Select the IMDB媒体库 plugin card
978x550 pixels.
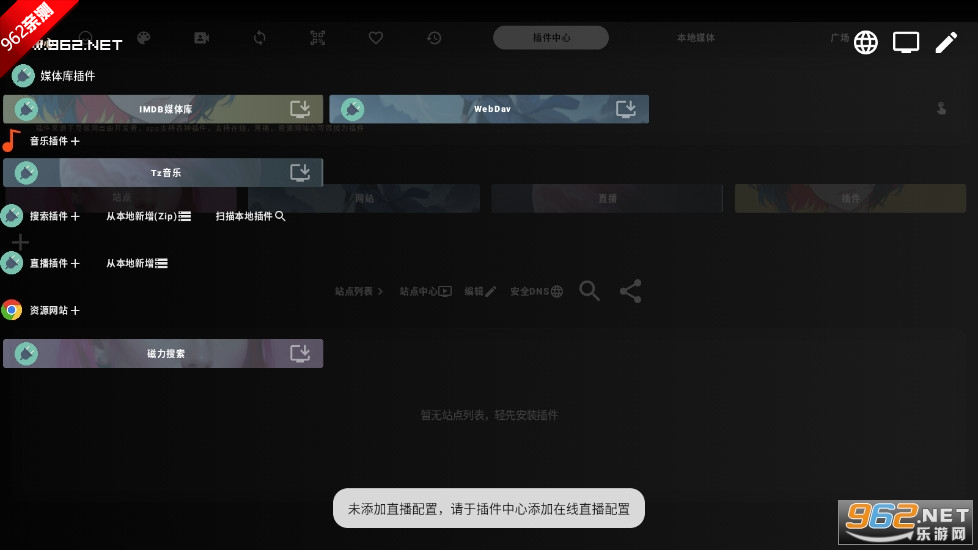click(x=163, y=109)
